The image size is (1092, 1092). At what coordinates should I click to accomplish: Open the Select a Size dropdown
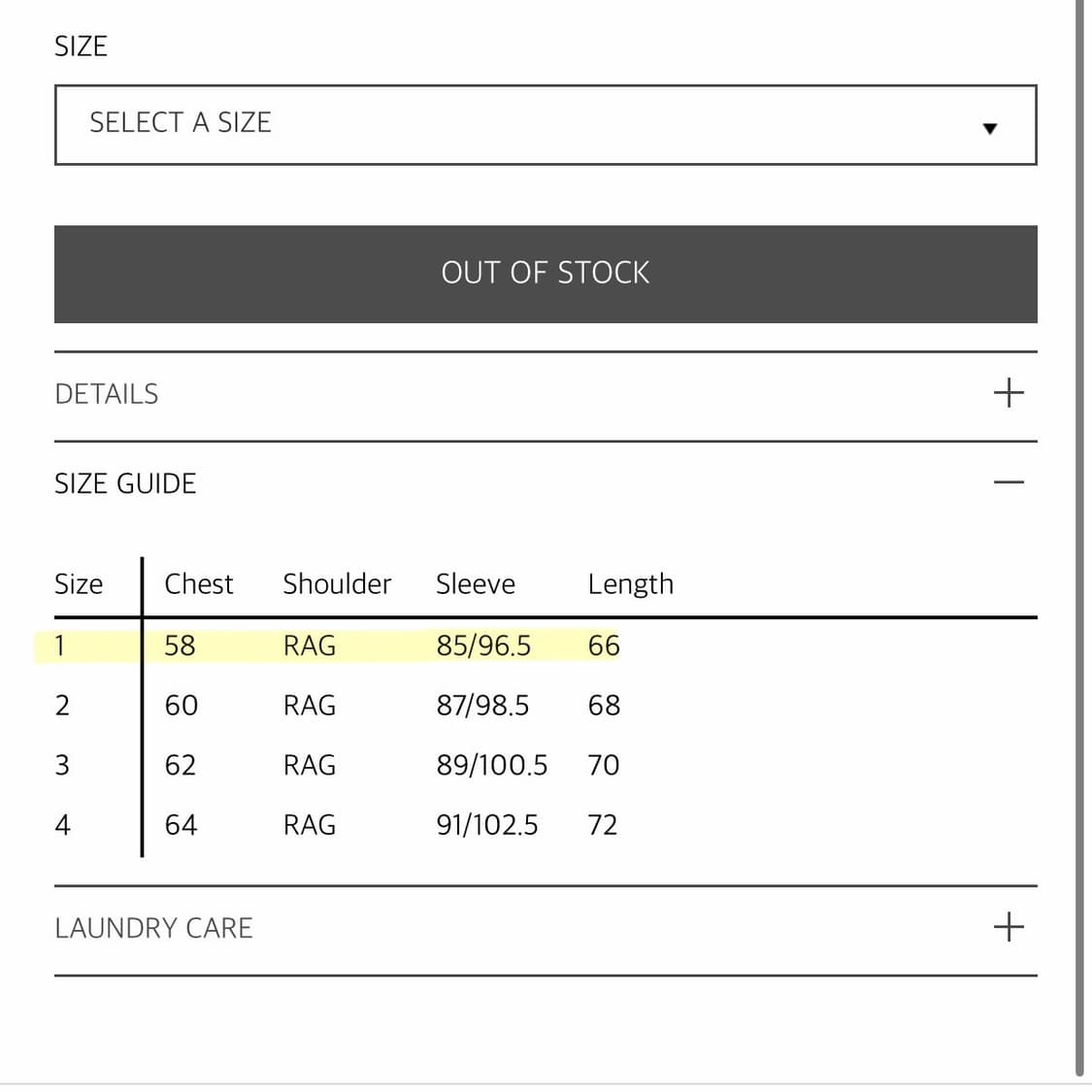544,124
